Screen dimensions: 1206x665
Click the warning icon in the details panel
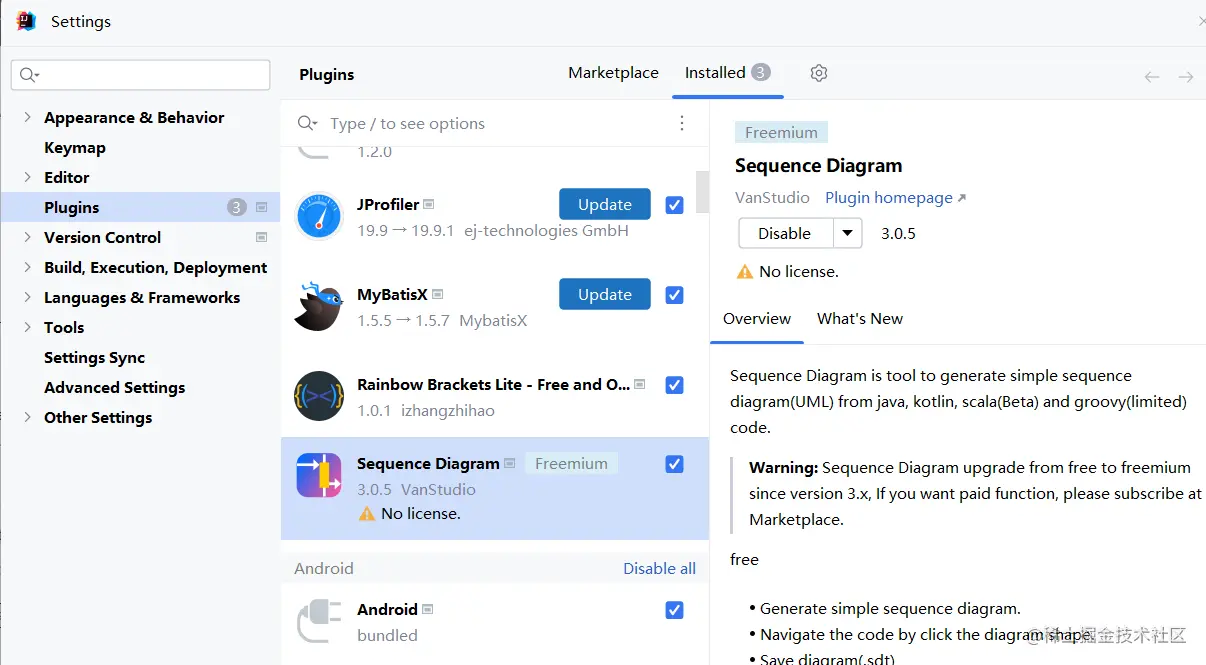click(745, 271)
